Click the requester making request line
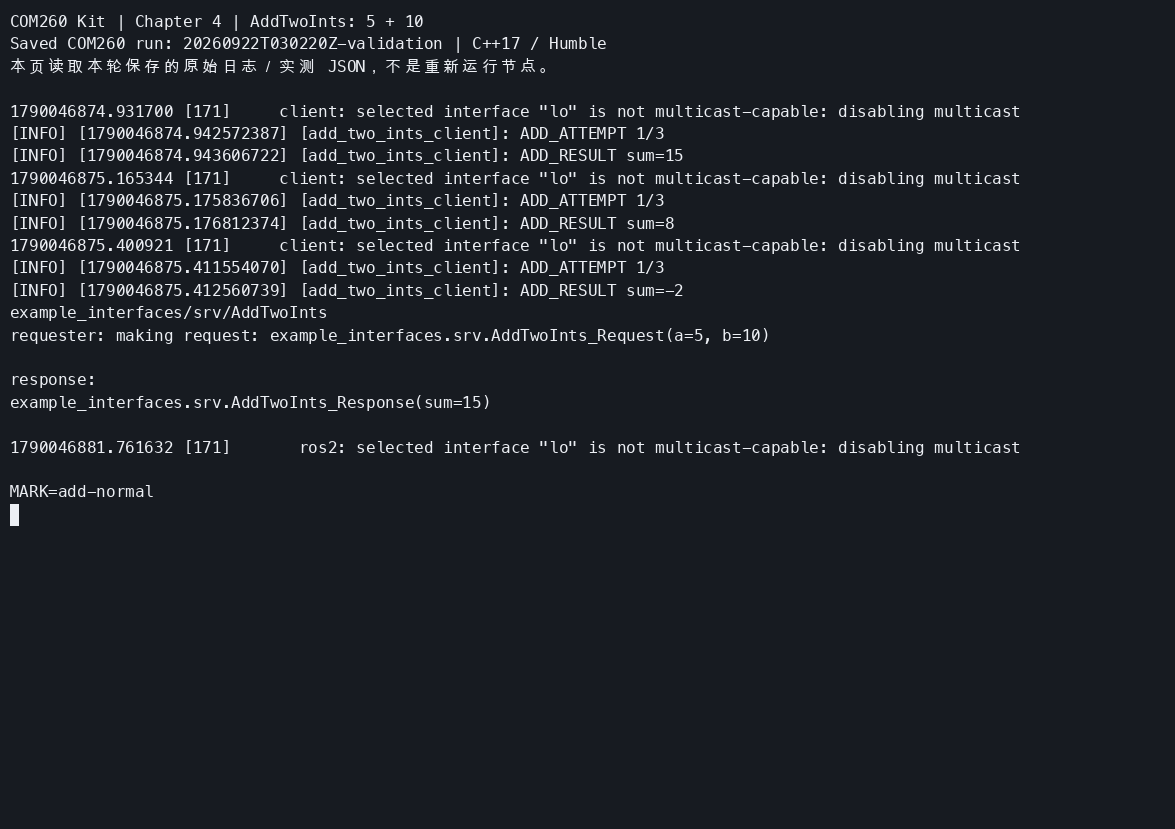This screenshot has width=1175, height=829. click(x=390, y=336)
